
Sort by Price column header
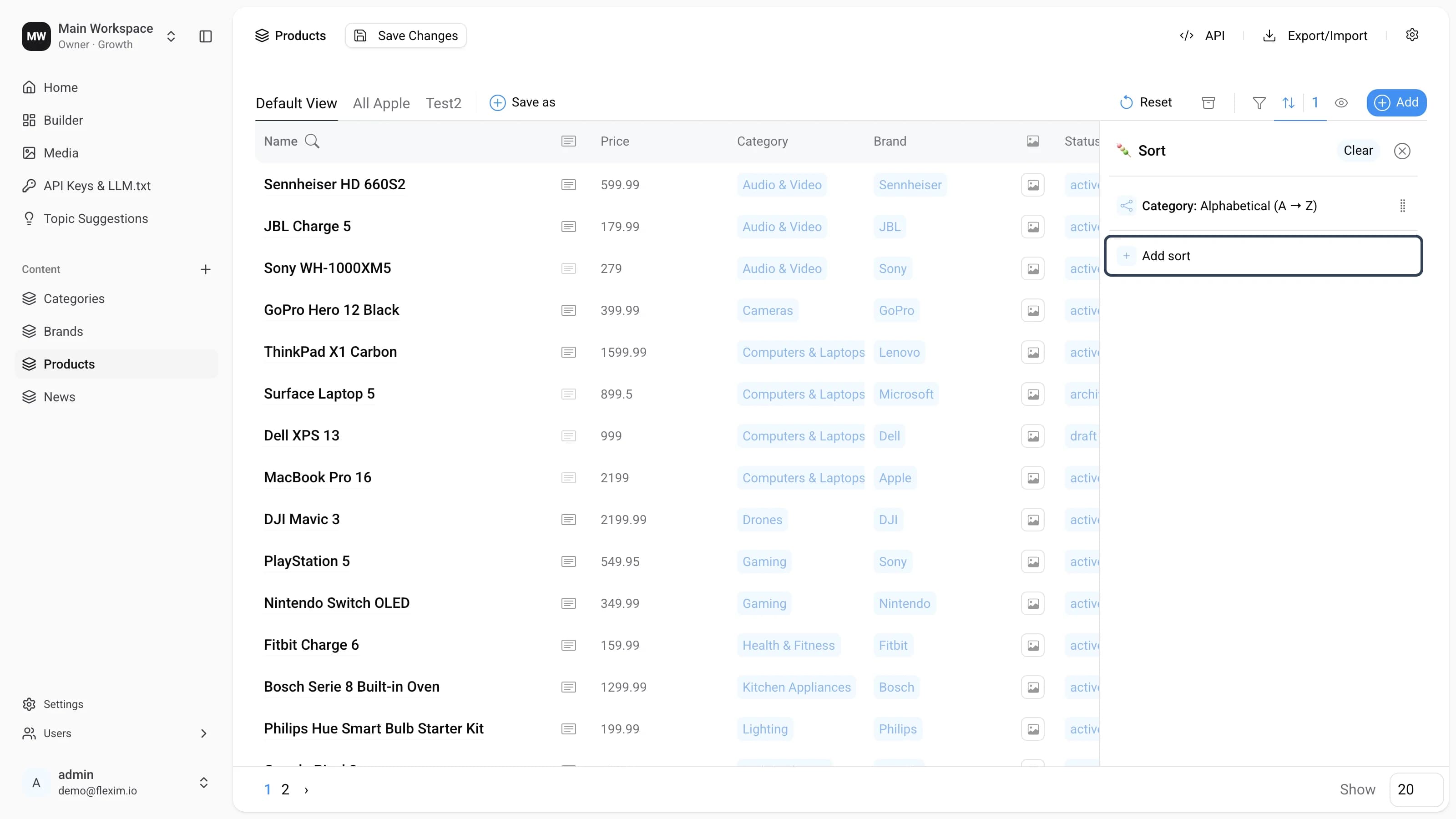coord(614,142)
